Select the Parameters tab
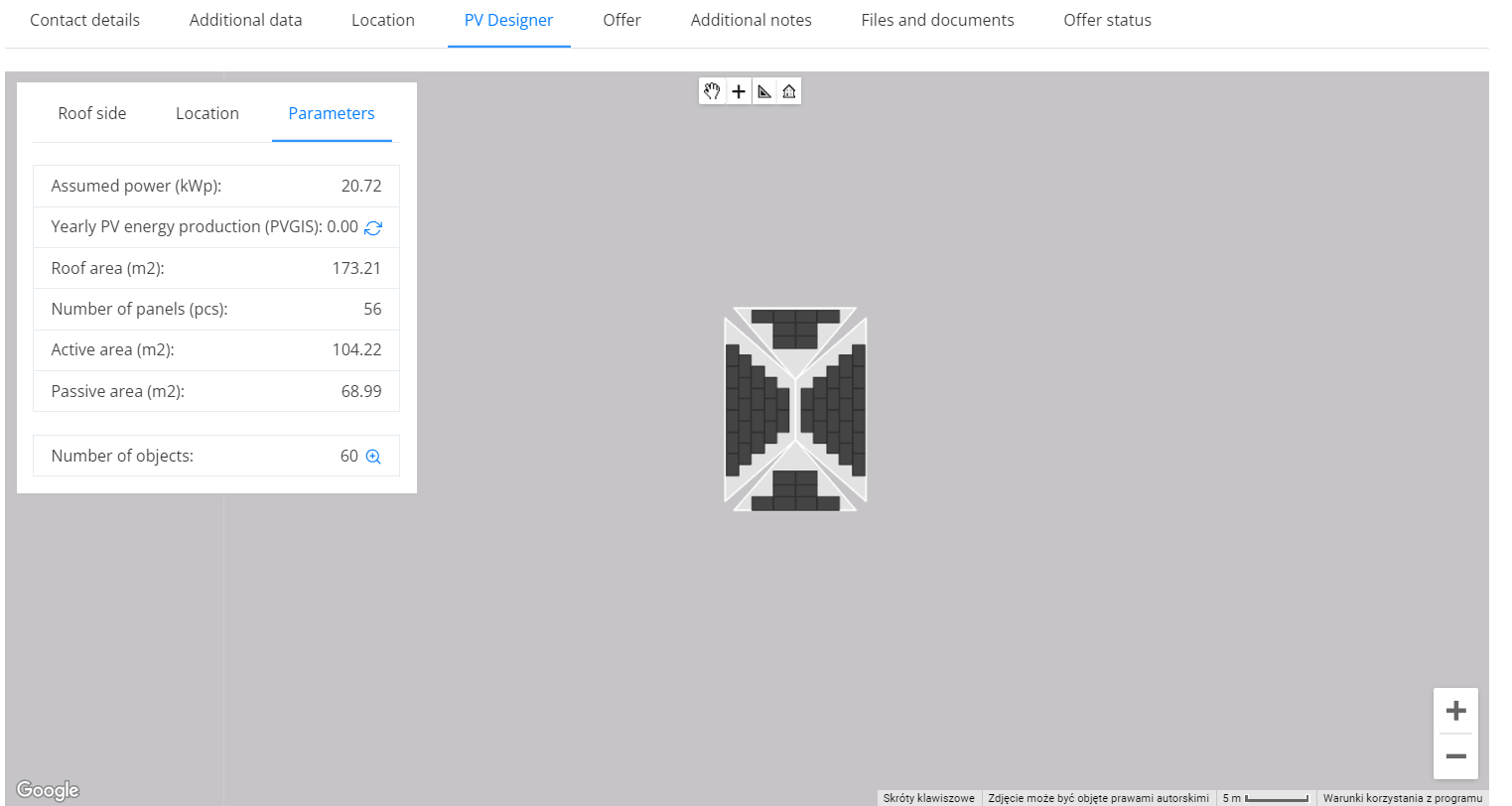Viewport: 1512px width, 806px height. (x=332, y=113)
